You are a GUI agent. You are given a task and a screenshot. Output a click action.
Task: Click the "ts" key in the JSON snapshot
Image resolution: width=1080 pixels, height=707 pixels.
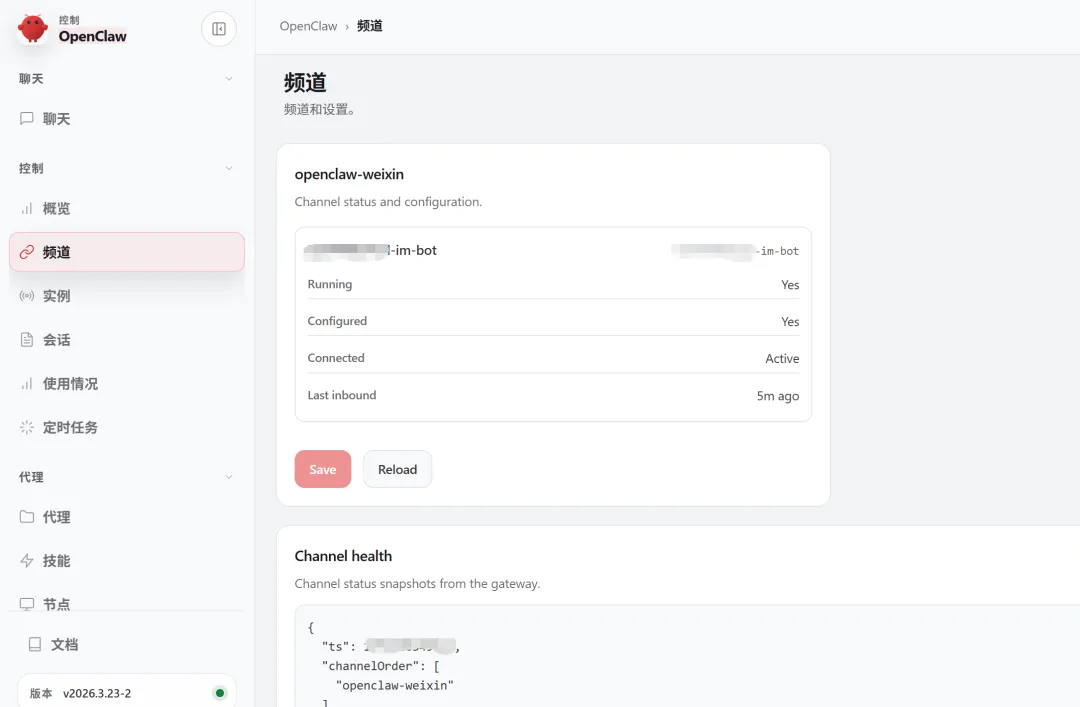coord(335,646)
